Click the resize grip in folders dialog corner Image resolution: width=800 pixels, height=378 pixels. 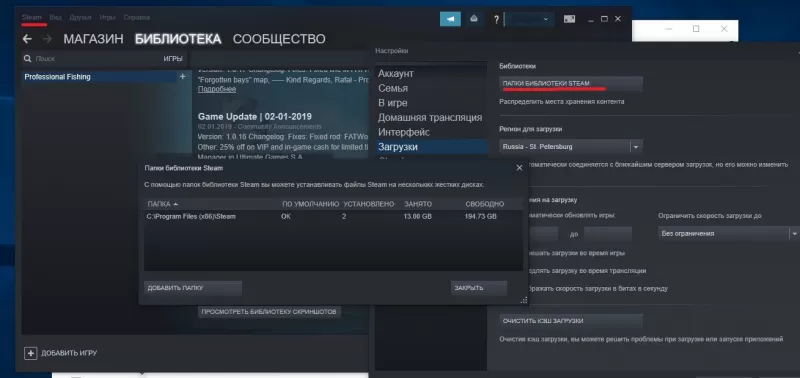tap(523, 300)
